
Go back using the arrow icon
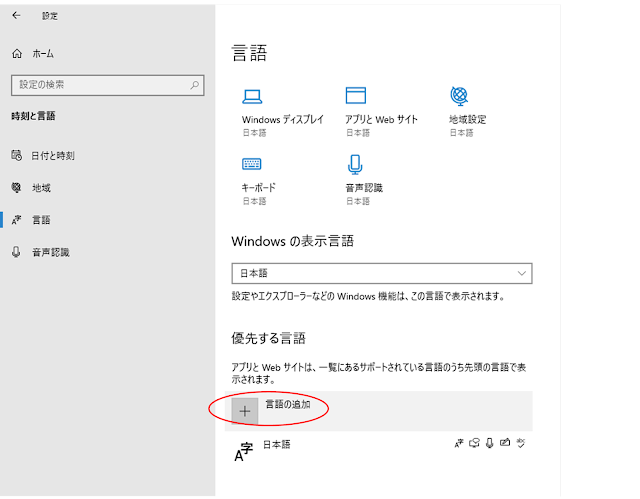16,16
